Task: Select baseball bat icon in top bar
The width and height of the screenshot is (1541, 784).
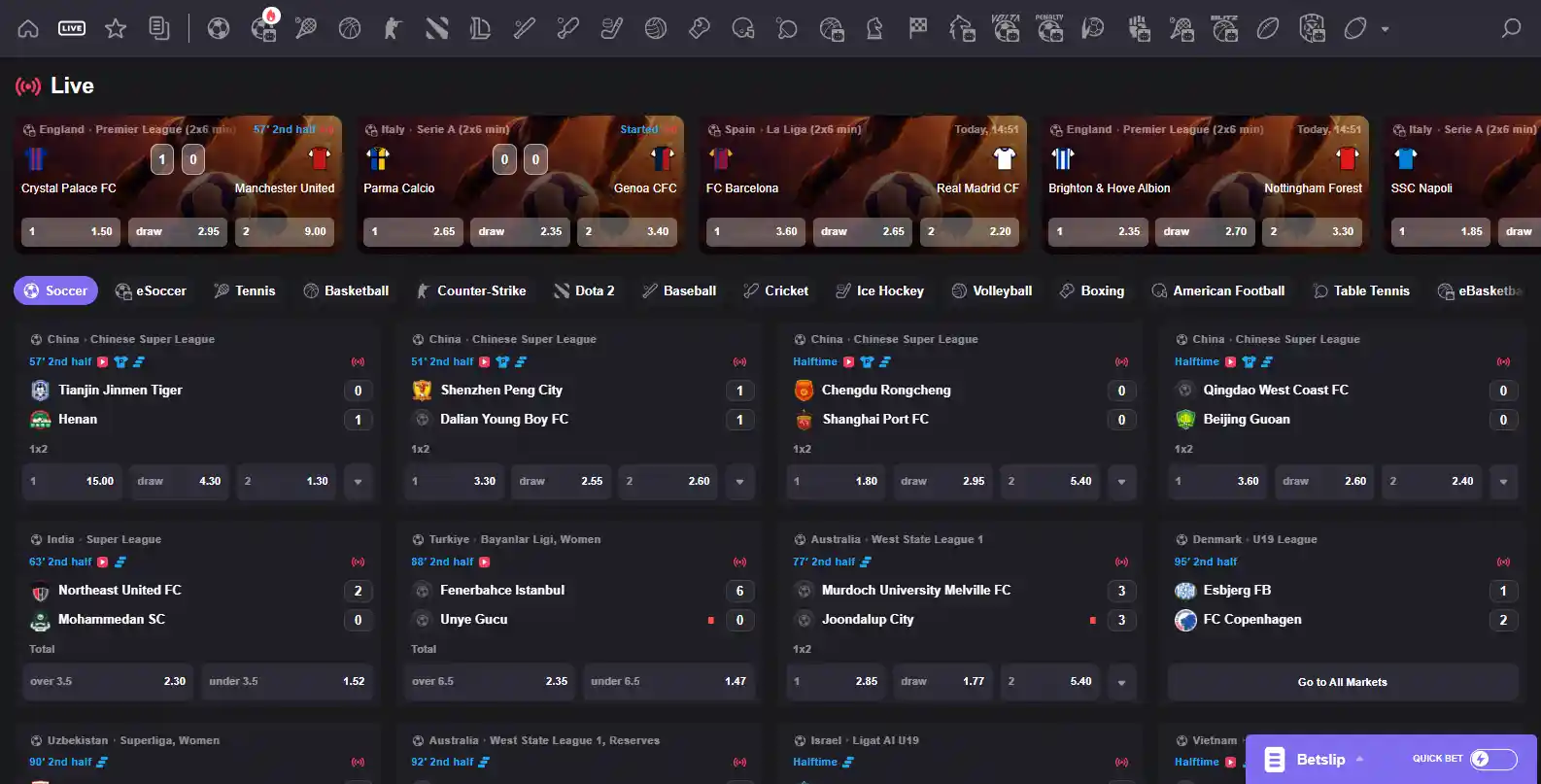Action: [525, 28]
